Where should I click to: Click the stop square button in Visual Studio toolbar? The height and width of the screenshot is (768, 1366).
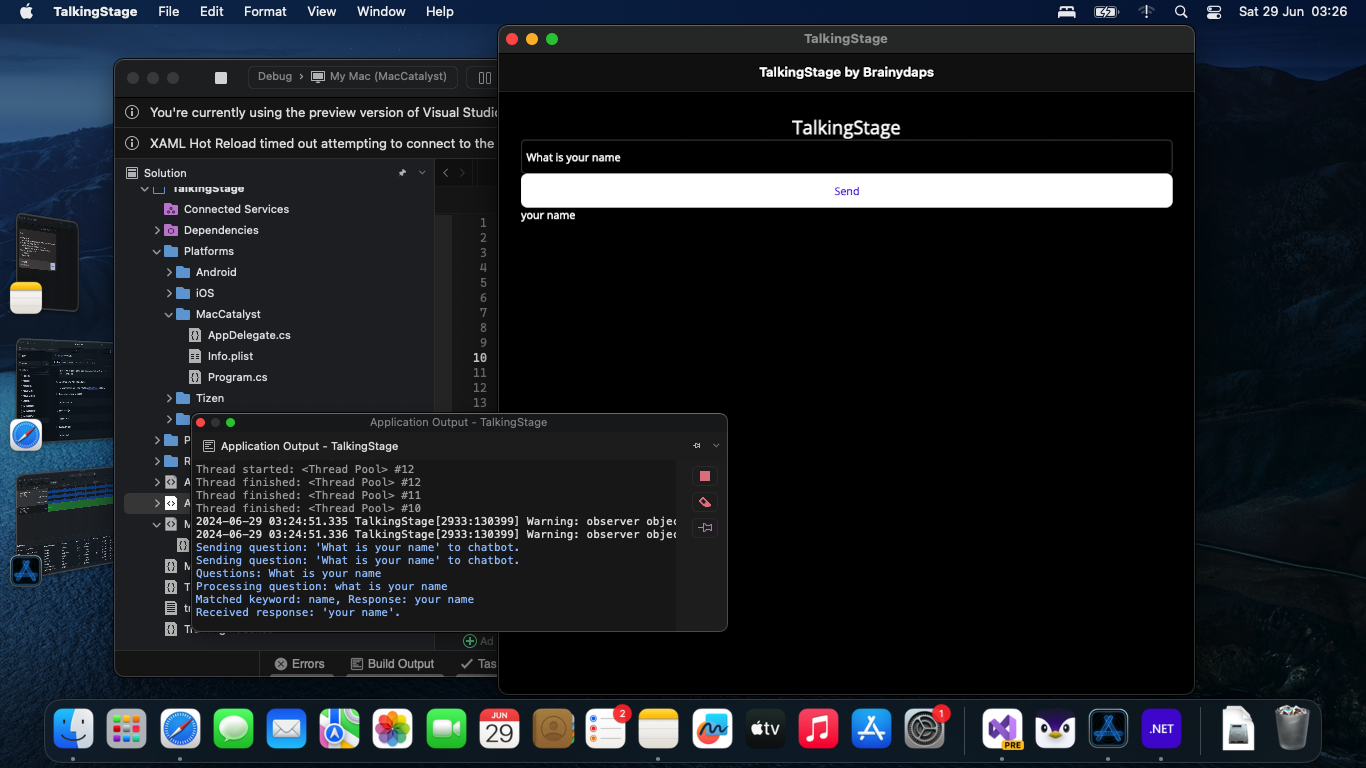(x=221, y=78)
